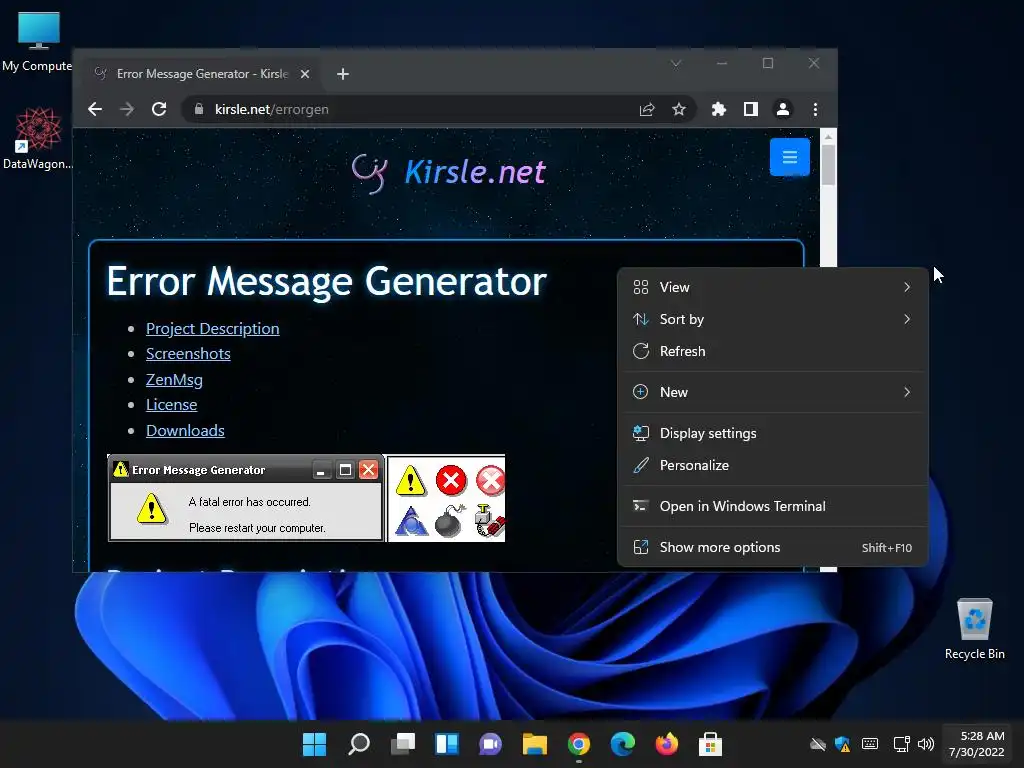Open the ZenMsg link

pyautogui.click(x=174, y=379)
